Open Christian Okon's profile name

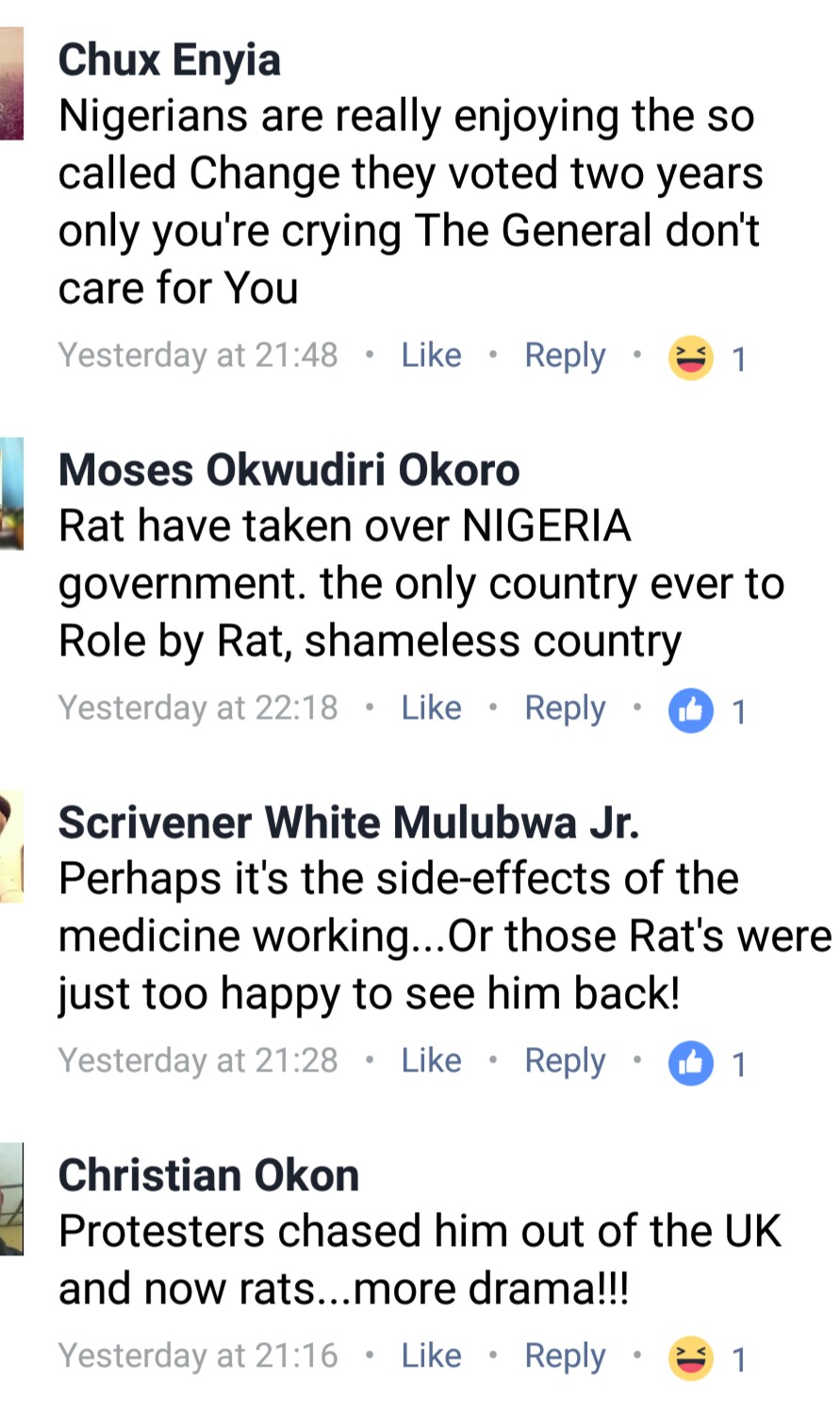208,1175
